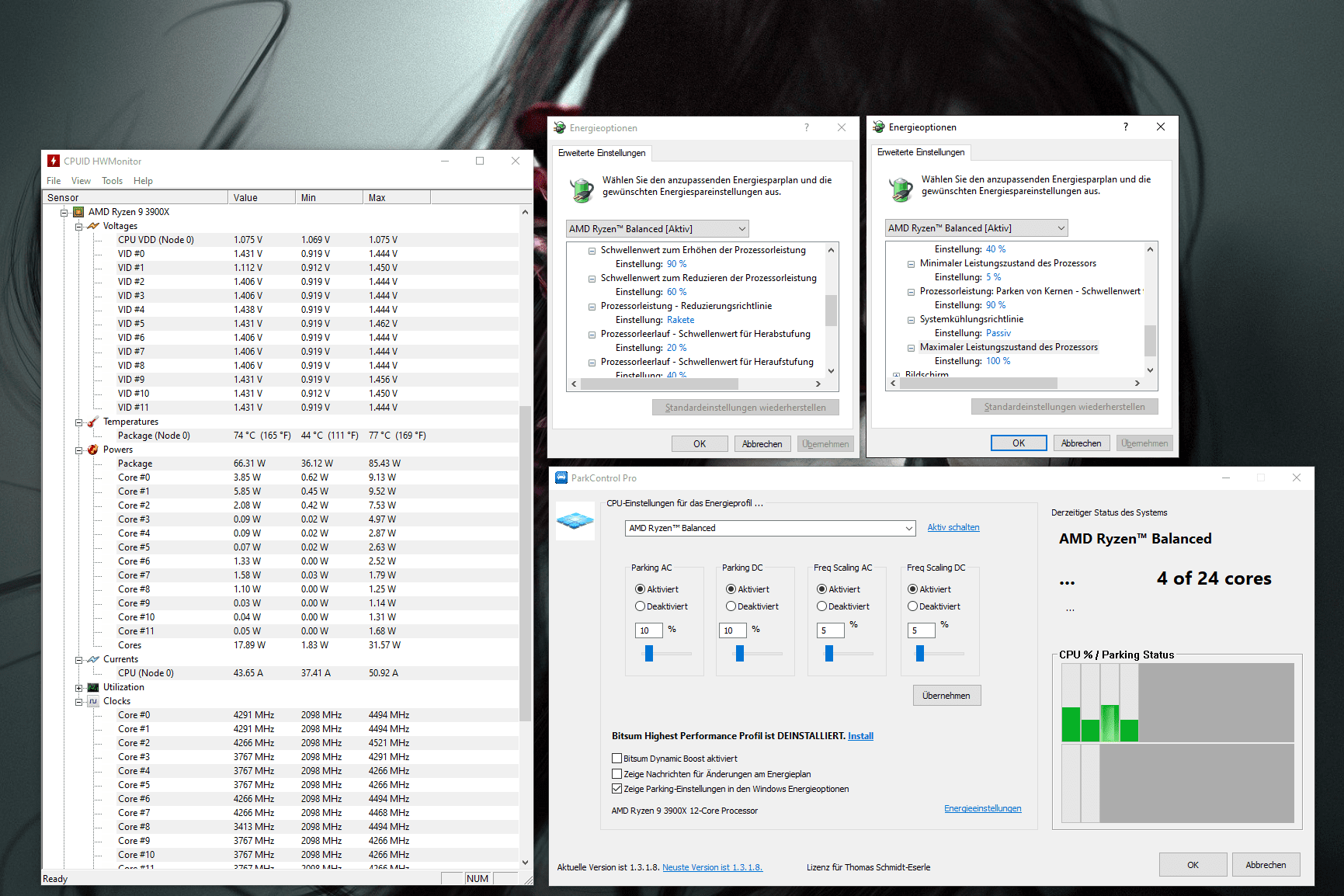
Task: Click the Value column header in HWMonitor
Action: [x=262, y=197]
